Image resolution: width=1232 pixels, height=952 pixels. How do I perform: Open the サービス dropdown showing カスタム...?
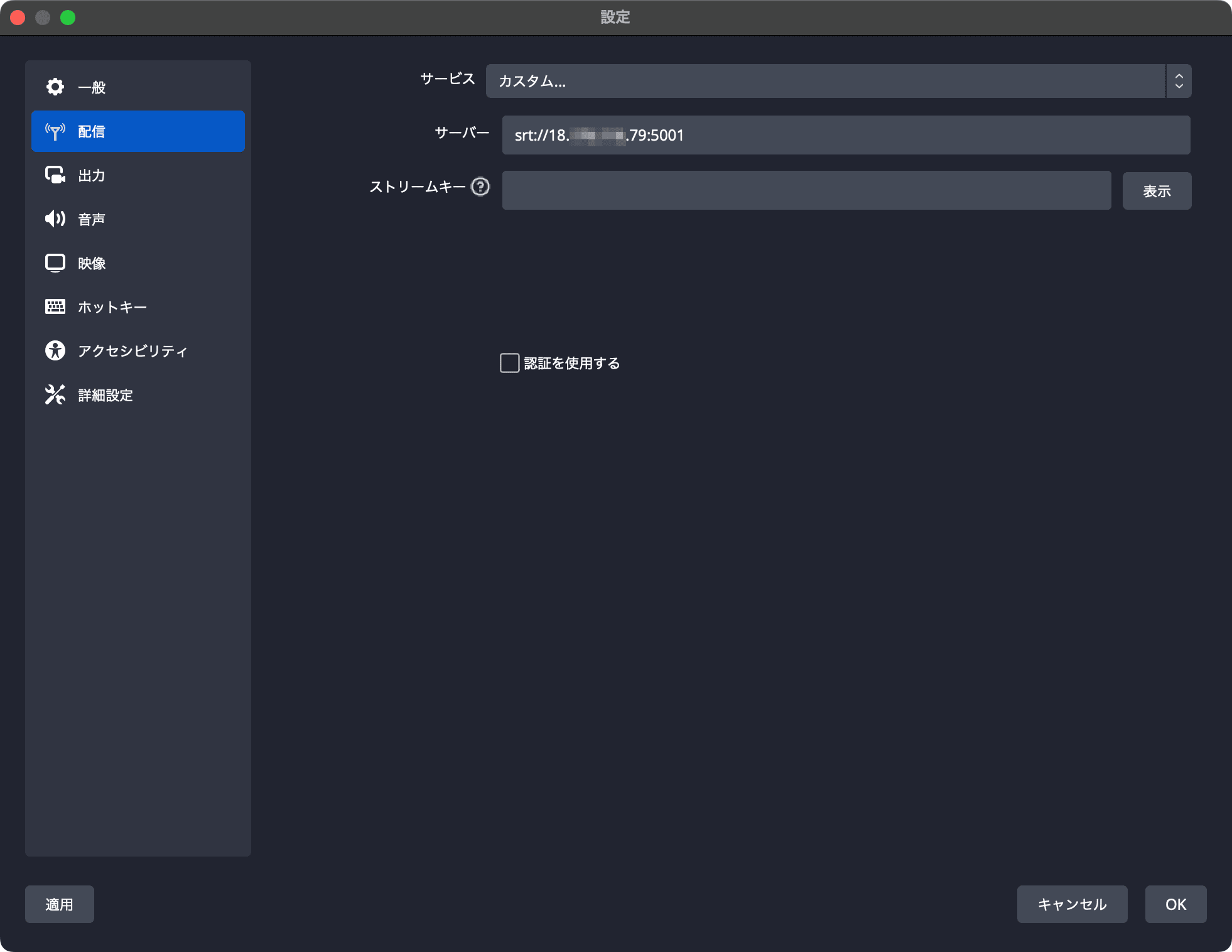pyautogui.click(x=838, y=81)
